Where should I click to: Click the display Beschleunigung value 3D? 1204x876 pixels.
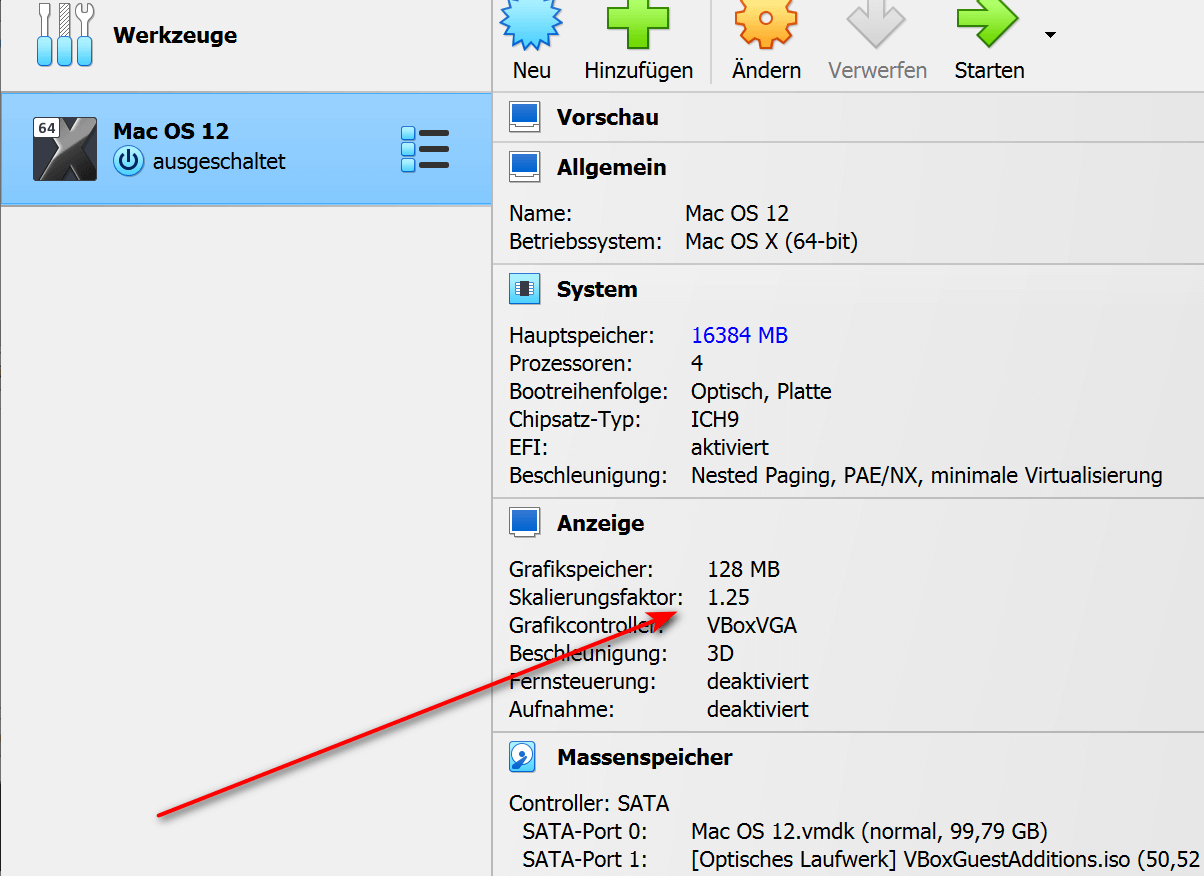pyautogui.click(x=720, y=653)
